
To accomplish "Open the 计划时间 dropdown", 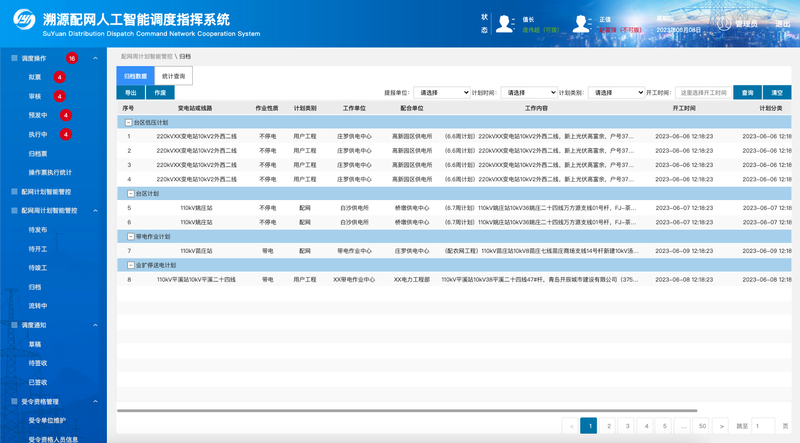I will click(529, 92).
